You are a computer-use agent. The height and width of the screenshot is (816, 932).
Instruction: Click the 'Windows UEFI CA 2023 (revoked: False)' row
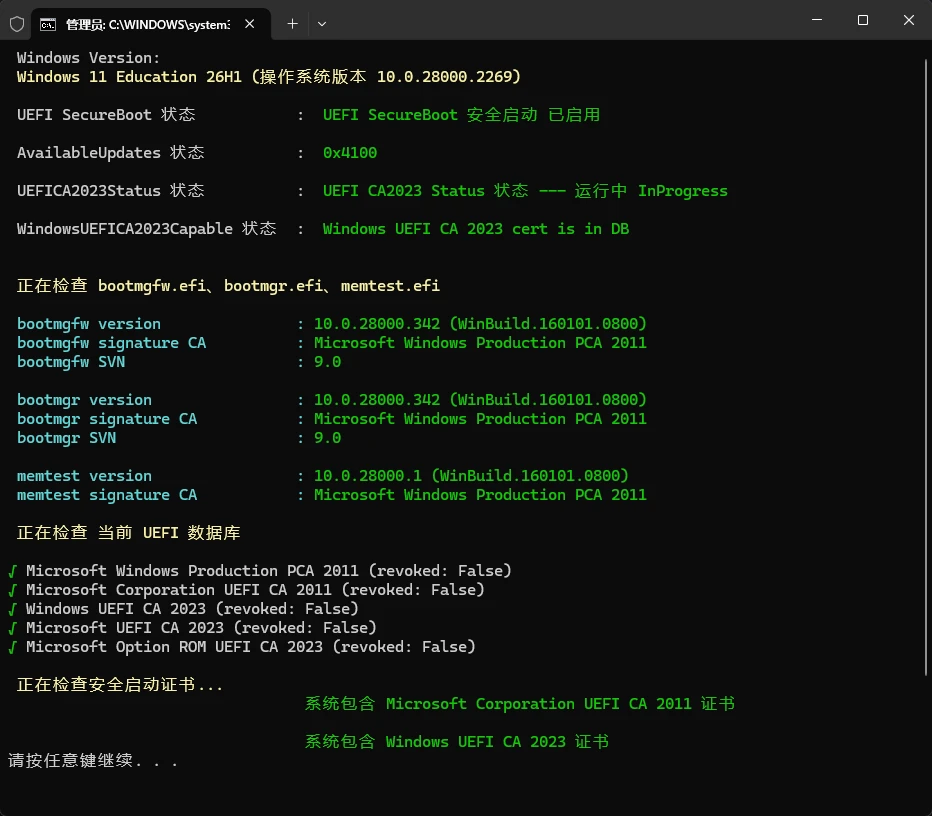click(184, 609)
